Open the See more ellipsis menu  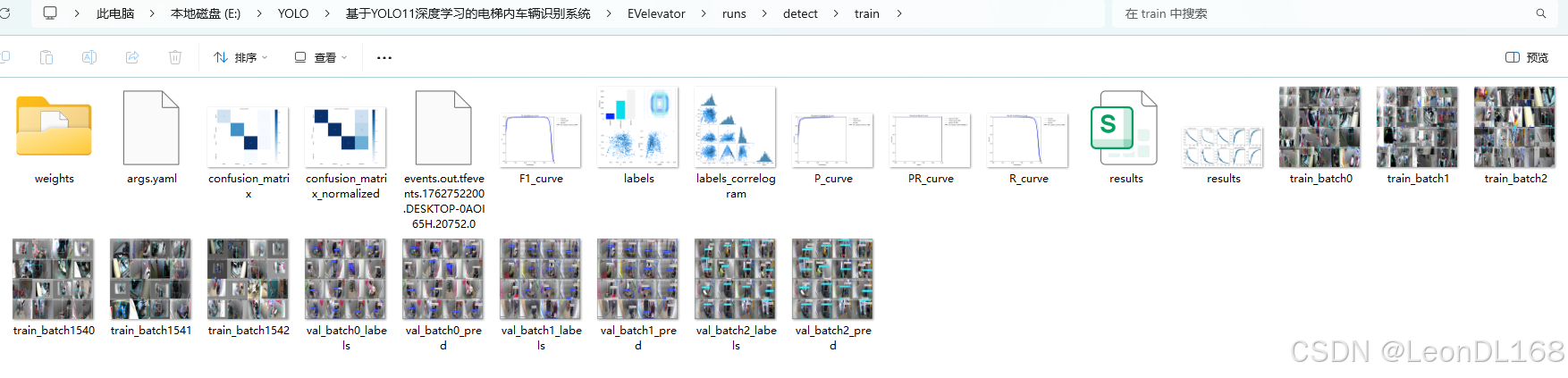(384, 57)
